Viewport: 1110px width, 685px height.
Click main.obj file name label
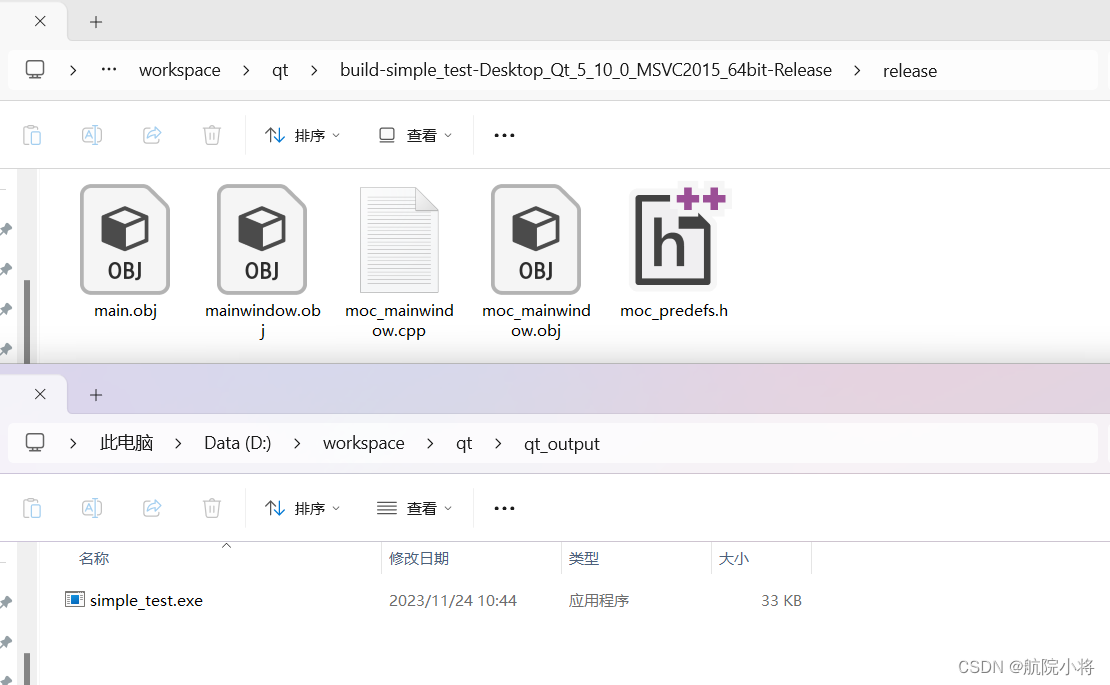click(x=125, y=311)
